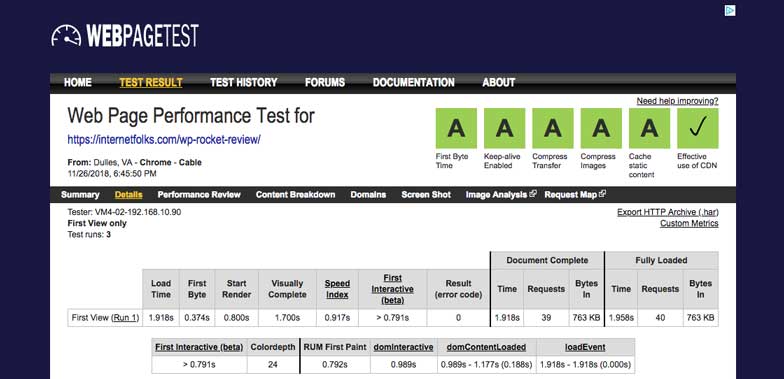784x379 pixels.
Task: Open the Domains tab
Action: point(368,194)
